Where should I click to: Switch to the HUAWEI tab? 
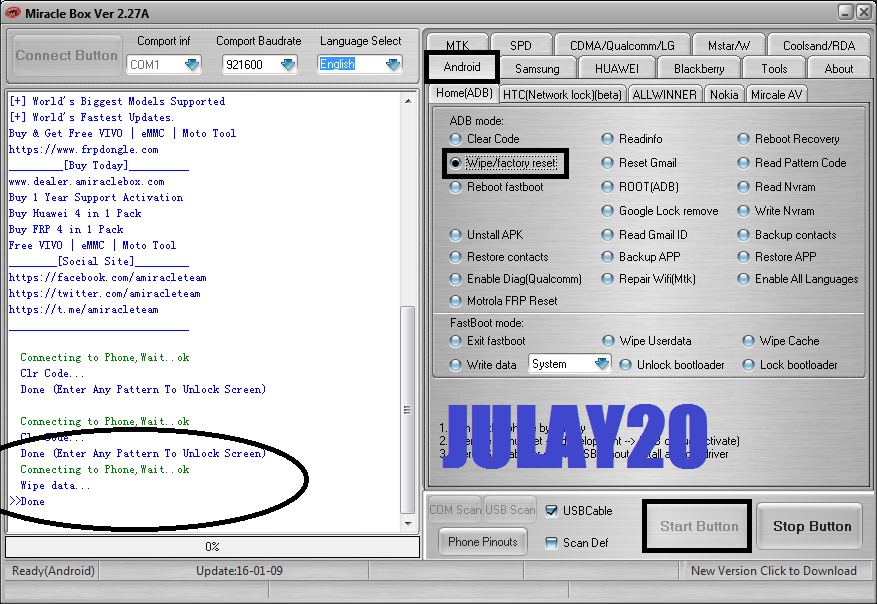click(616, 69)
